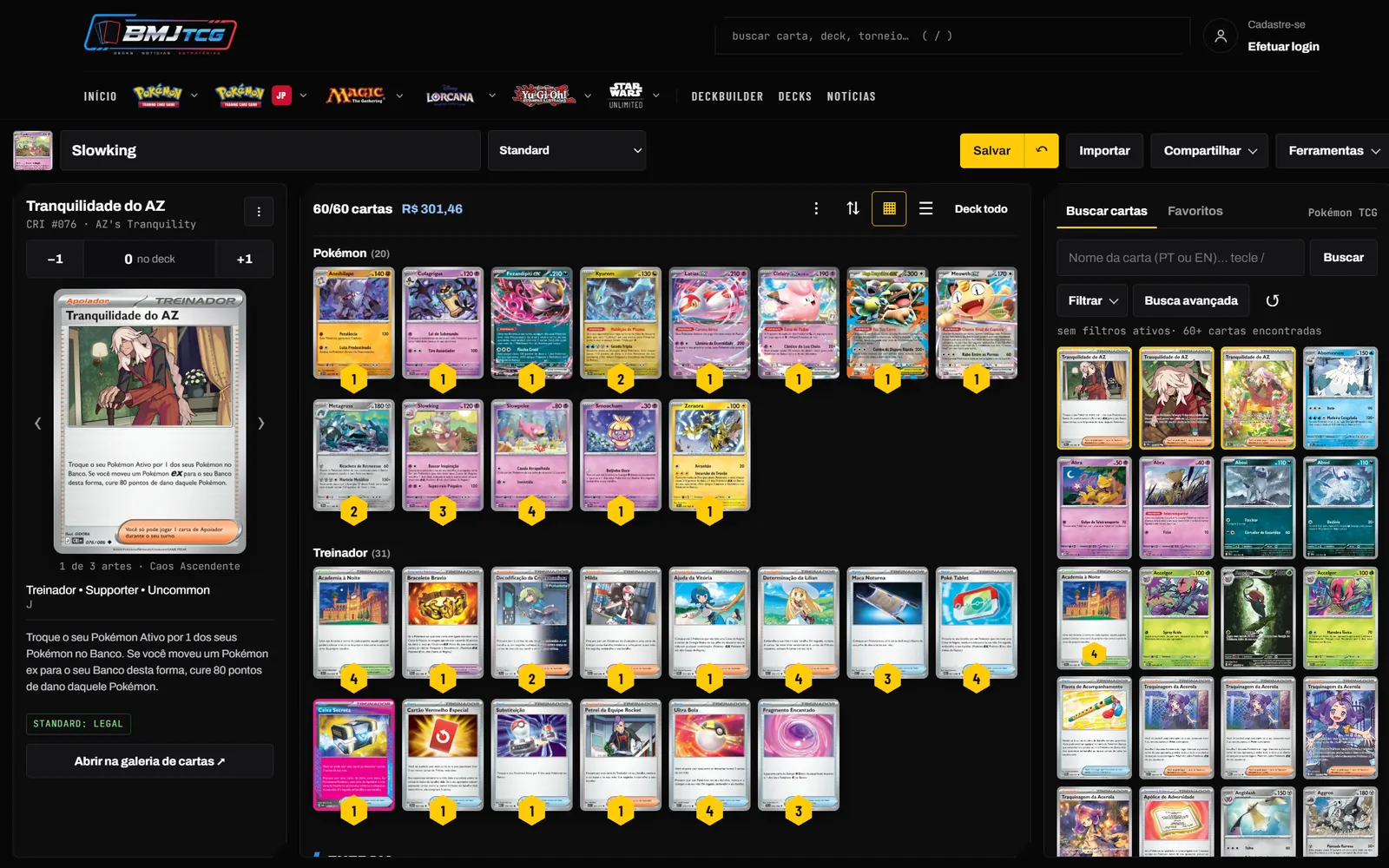Open the Compartilhar dropdown
The height and width of the screenshot is (868, 1389).
[1209, 150]
